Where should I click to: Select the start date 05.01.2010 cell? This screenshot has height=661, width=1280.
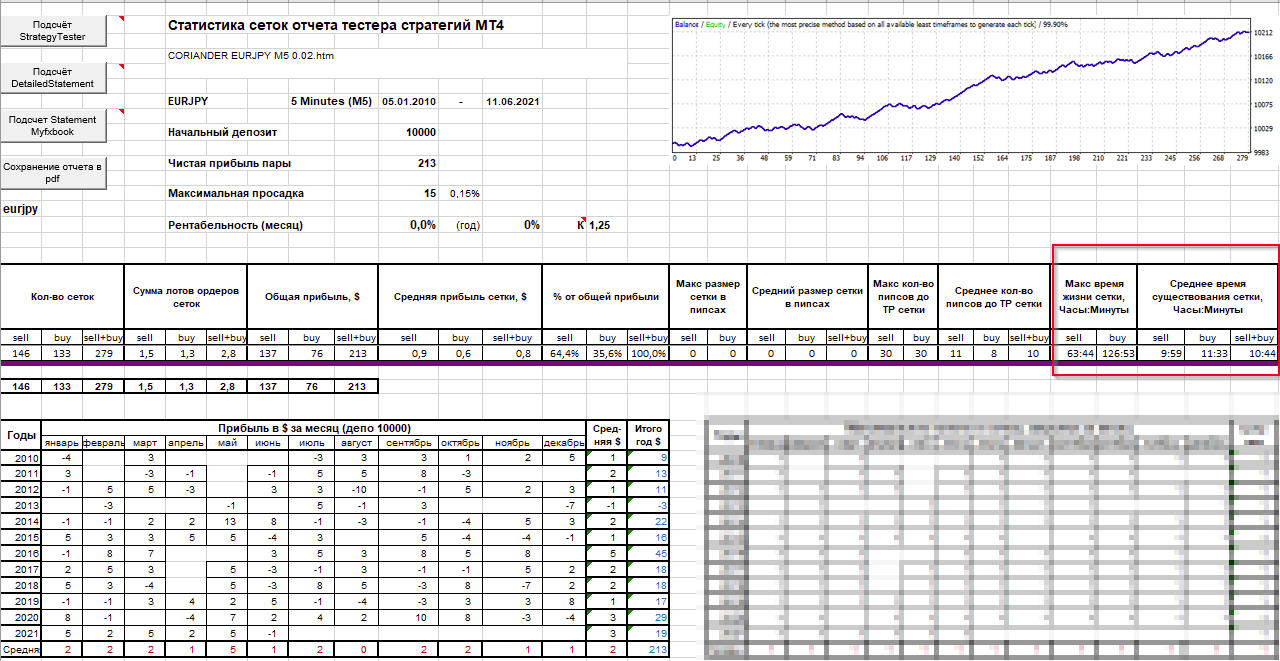409,102
